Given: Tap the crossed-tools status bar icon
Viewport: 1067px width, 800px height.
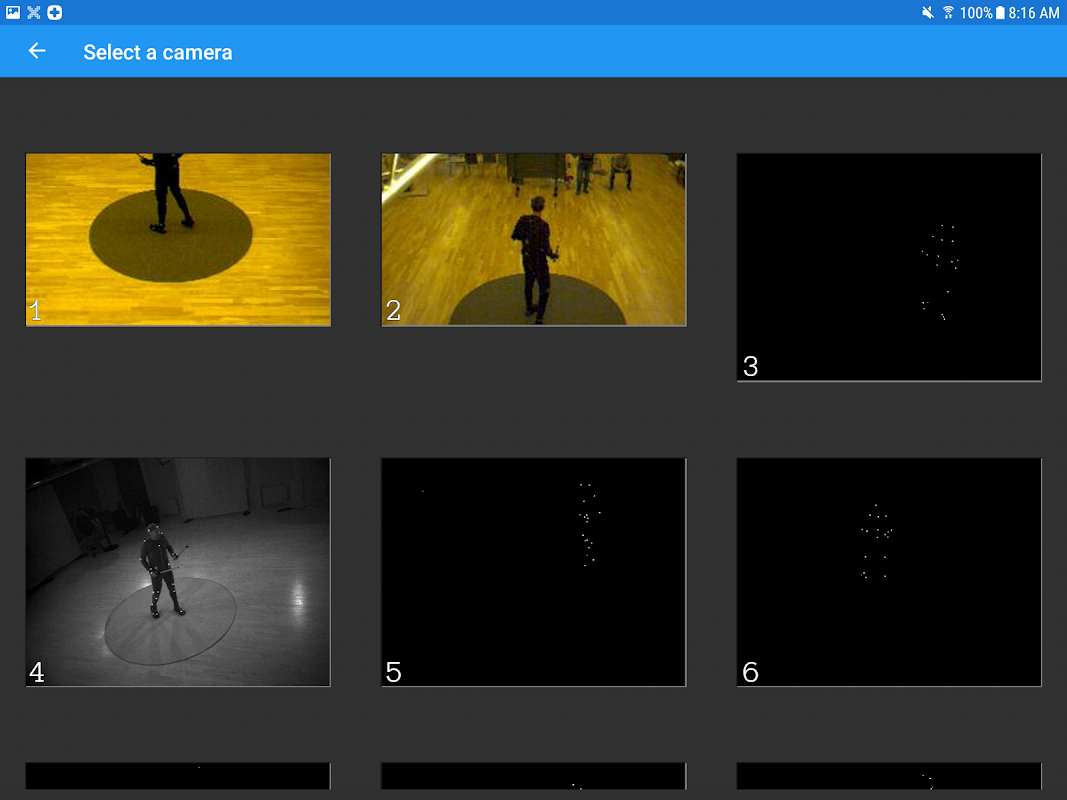Looking at the screenshot, I should click(33, 12).
